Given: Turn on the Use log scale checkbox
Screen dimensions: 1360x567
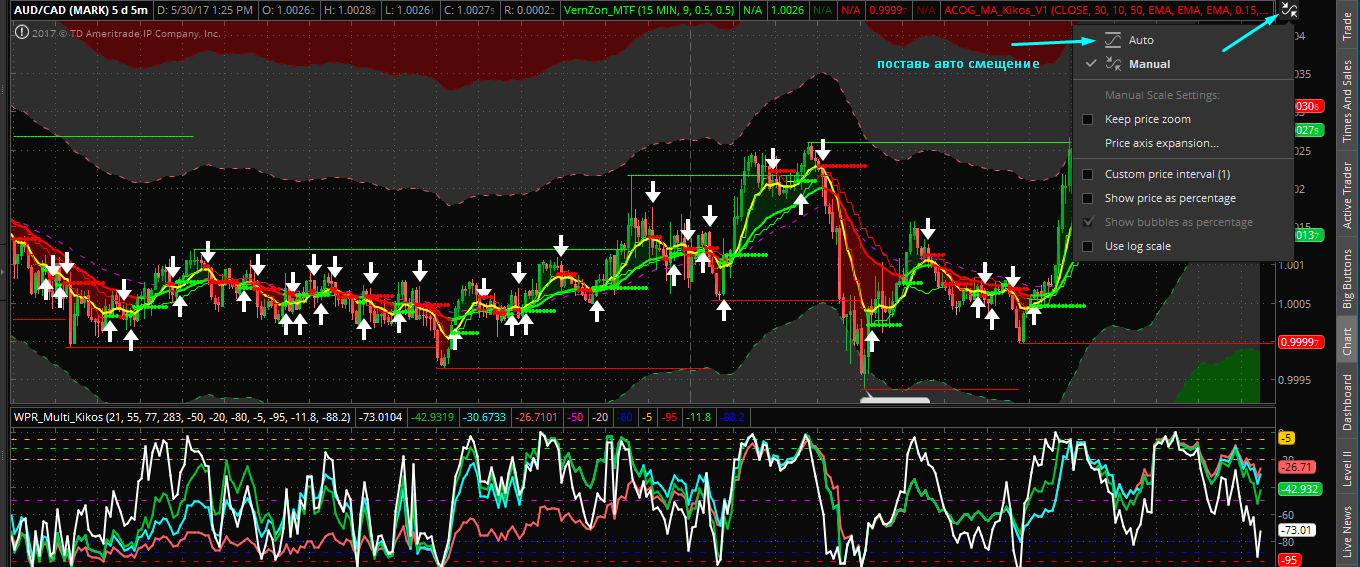Looking at the screenshot, I should (x=1088, y=246).
